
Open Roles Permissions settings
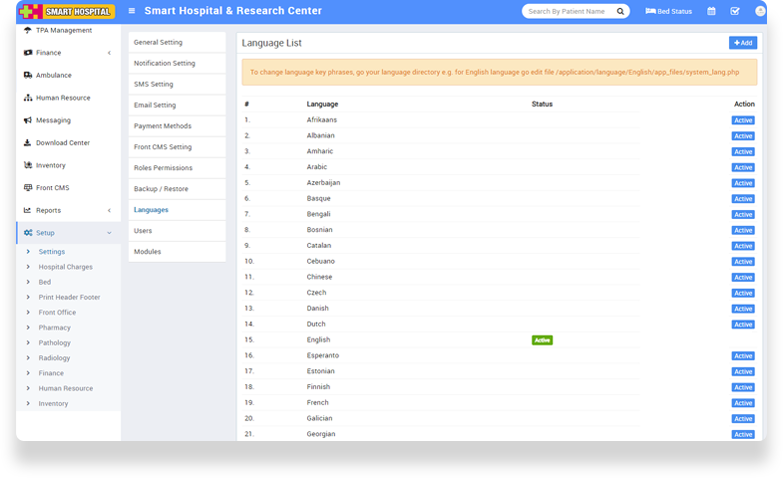click(x=163, y=168)
